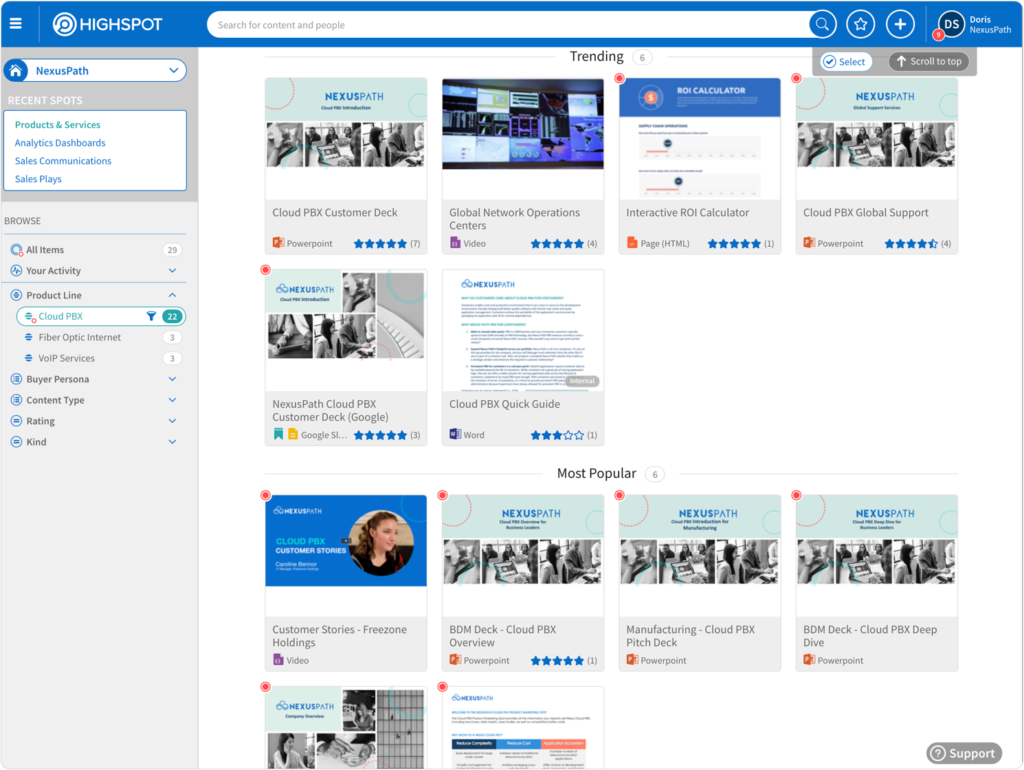1024x770 pixels.
Task: Open Sales Communications recent spot
Action: tap(63, 161)
